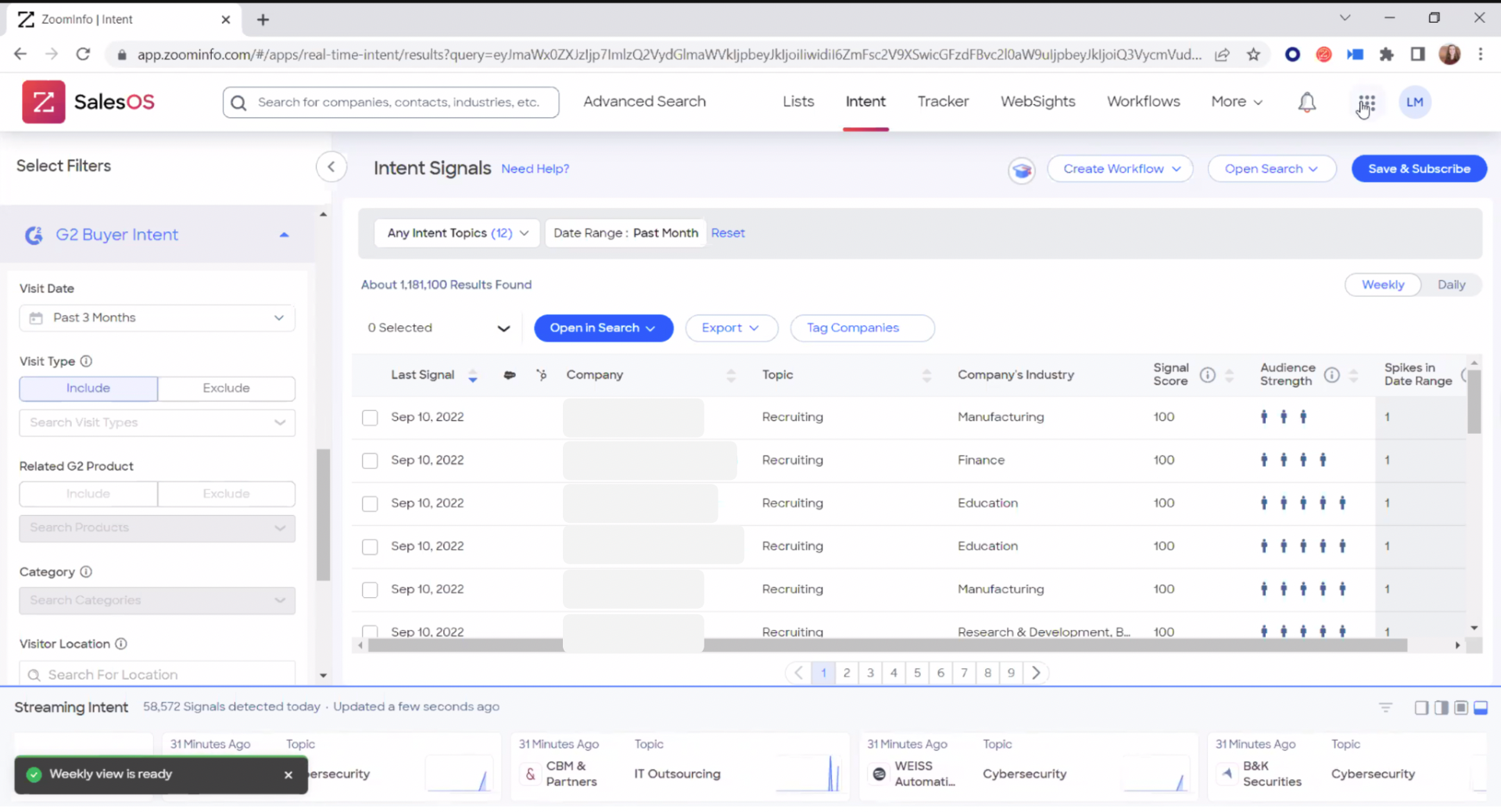Open the browser extensions puzzle icon

(1387, 55)
